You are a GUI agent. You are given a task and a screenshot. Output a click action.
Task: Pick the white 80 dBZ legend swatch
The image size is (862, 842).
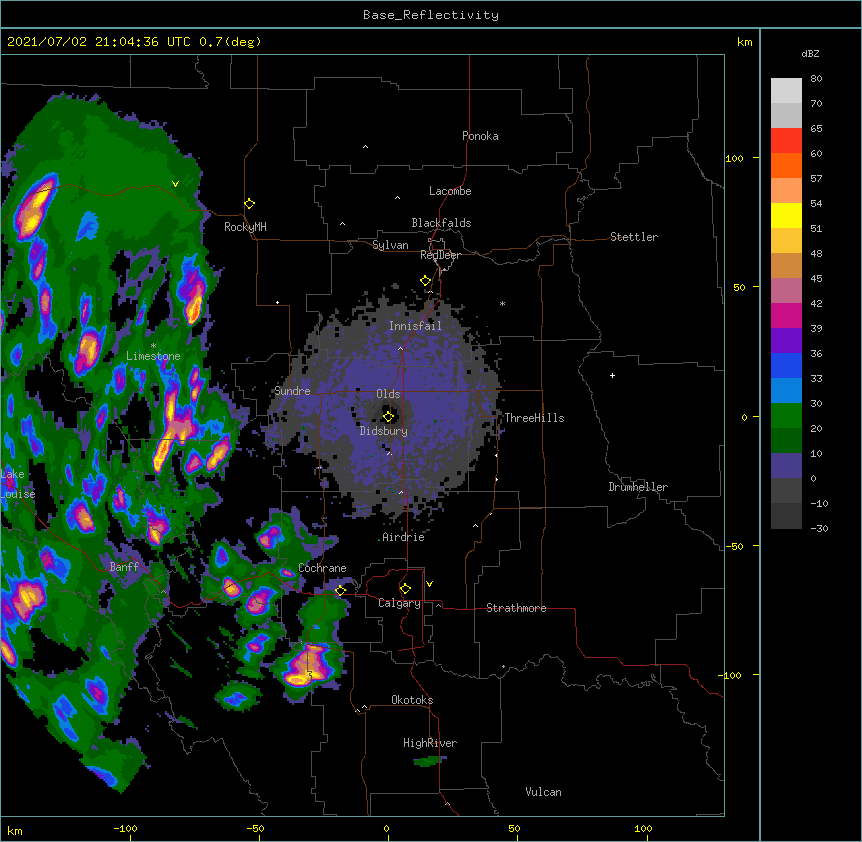pyautogui.click(x=786, y=90)
